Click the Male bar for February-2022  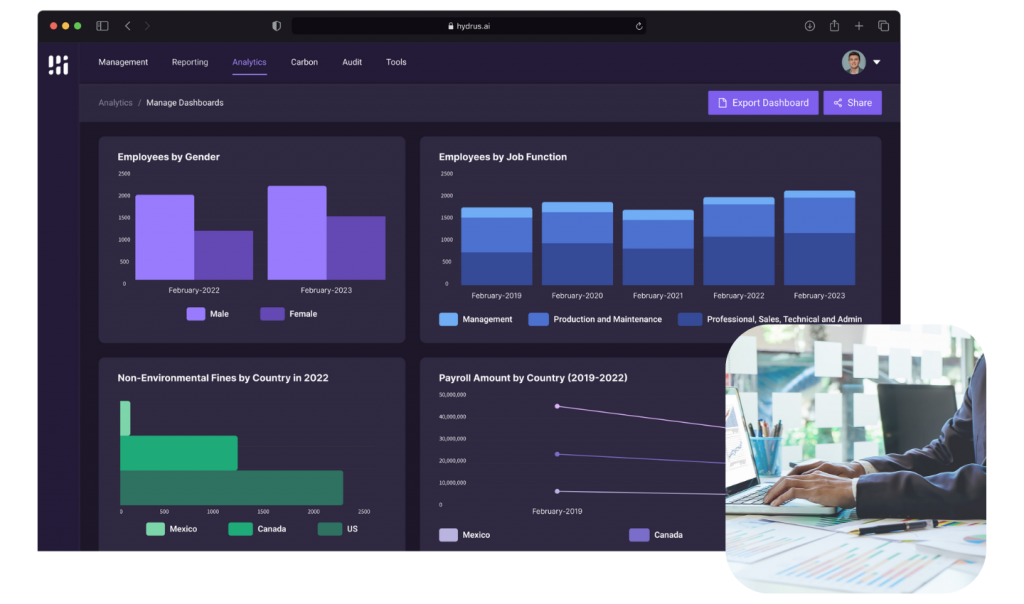click(165, 237)
